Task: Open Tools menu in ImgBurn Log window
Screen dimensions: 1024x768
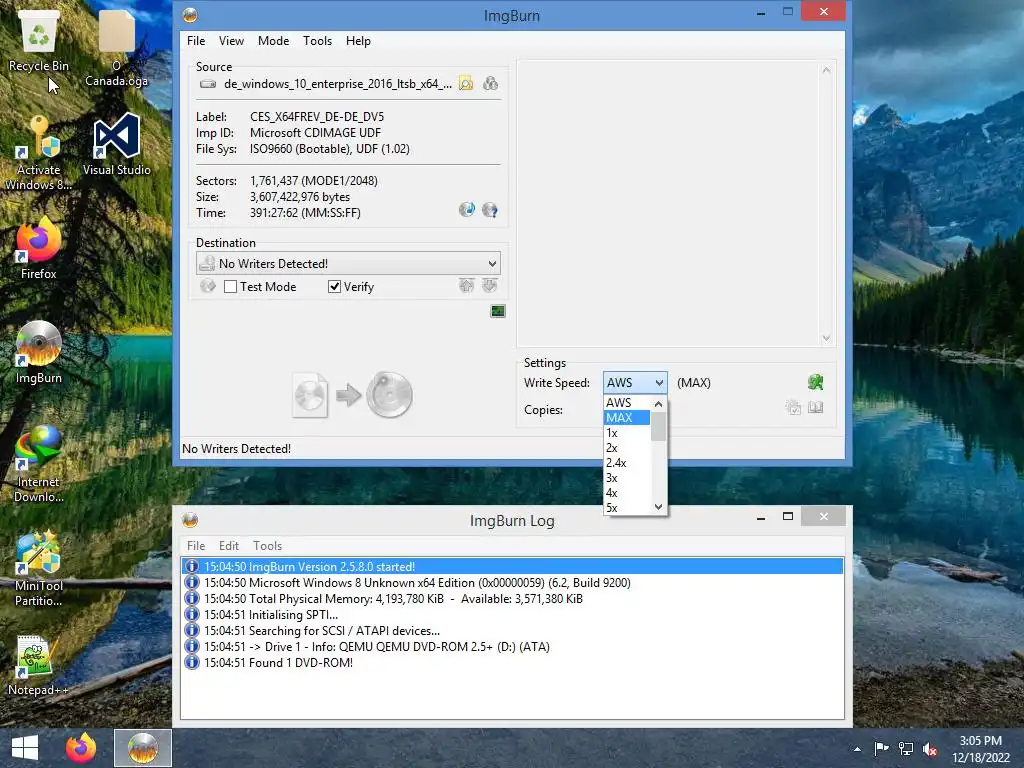Action: [267, 545]
